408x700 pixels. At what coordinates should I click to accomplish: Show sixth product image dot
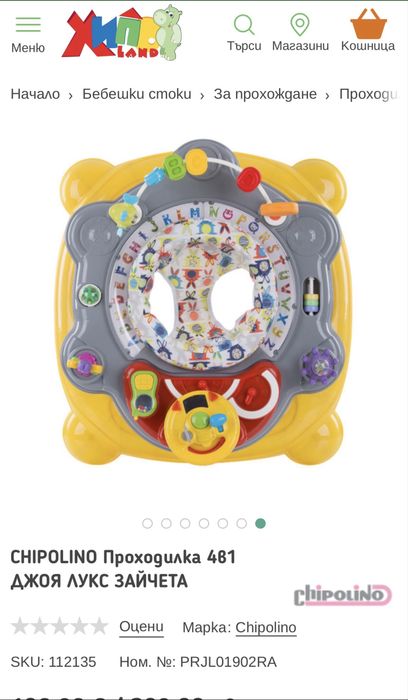tap(241, 523)
